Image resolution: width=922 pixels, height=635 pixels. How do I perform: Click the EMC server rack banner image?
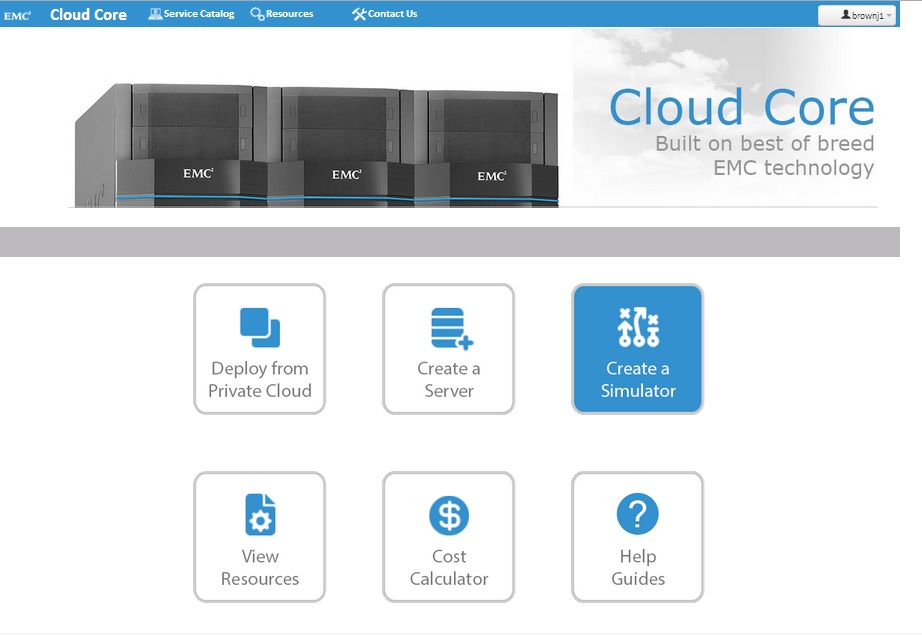[x=316, y=145]
